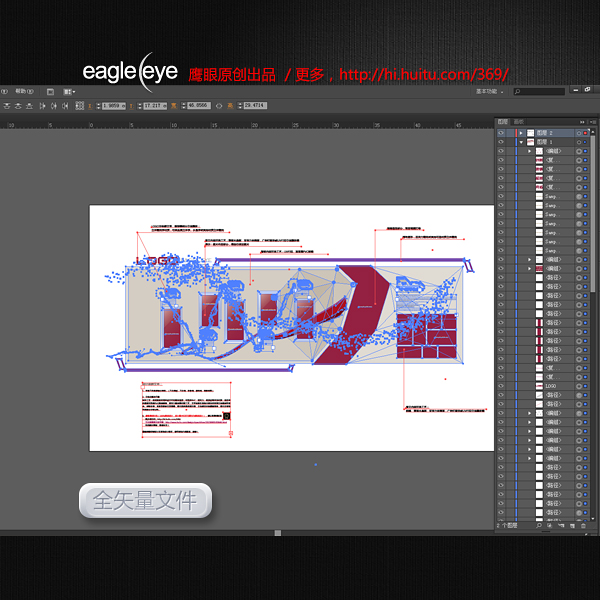
Task: Switch to the 图层 (Layers) tab
Action: click(503, 122)
